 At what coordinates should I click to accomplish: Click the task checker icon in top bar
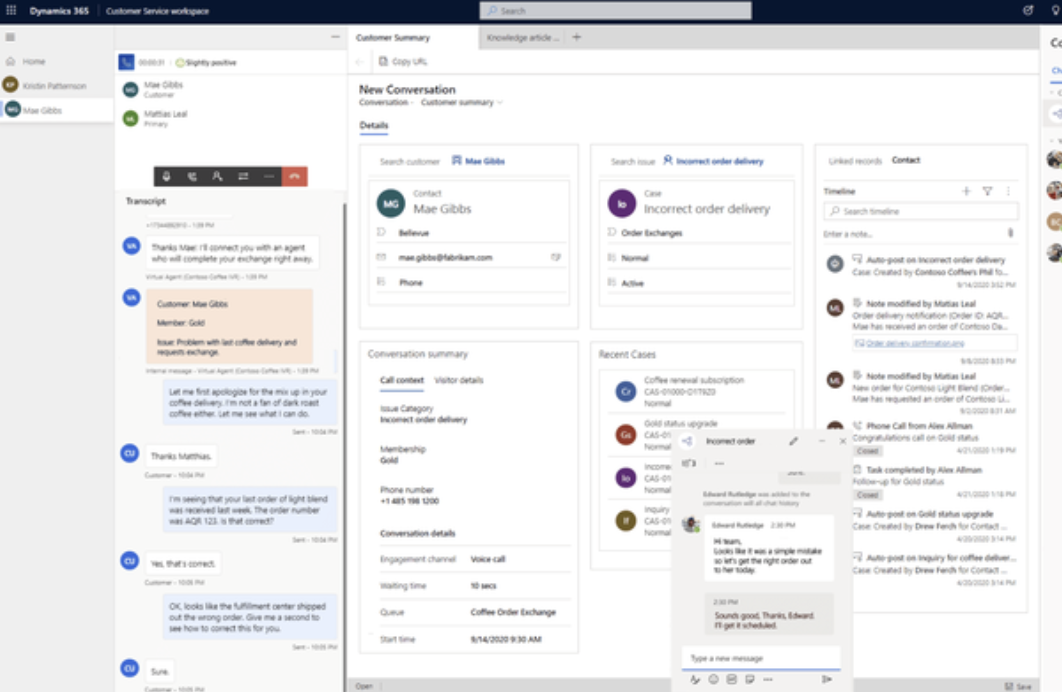click(x=1028, y=10)
